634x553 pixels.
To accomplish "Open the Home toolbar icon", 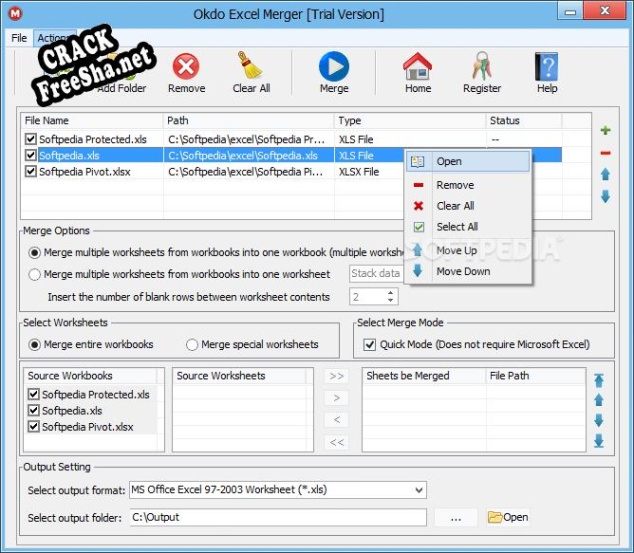I will [x=418, y=72].
